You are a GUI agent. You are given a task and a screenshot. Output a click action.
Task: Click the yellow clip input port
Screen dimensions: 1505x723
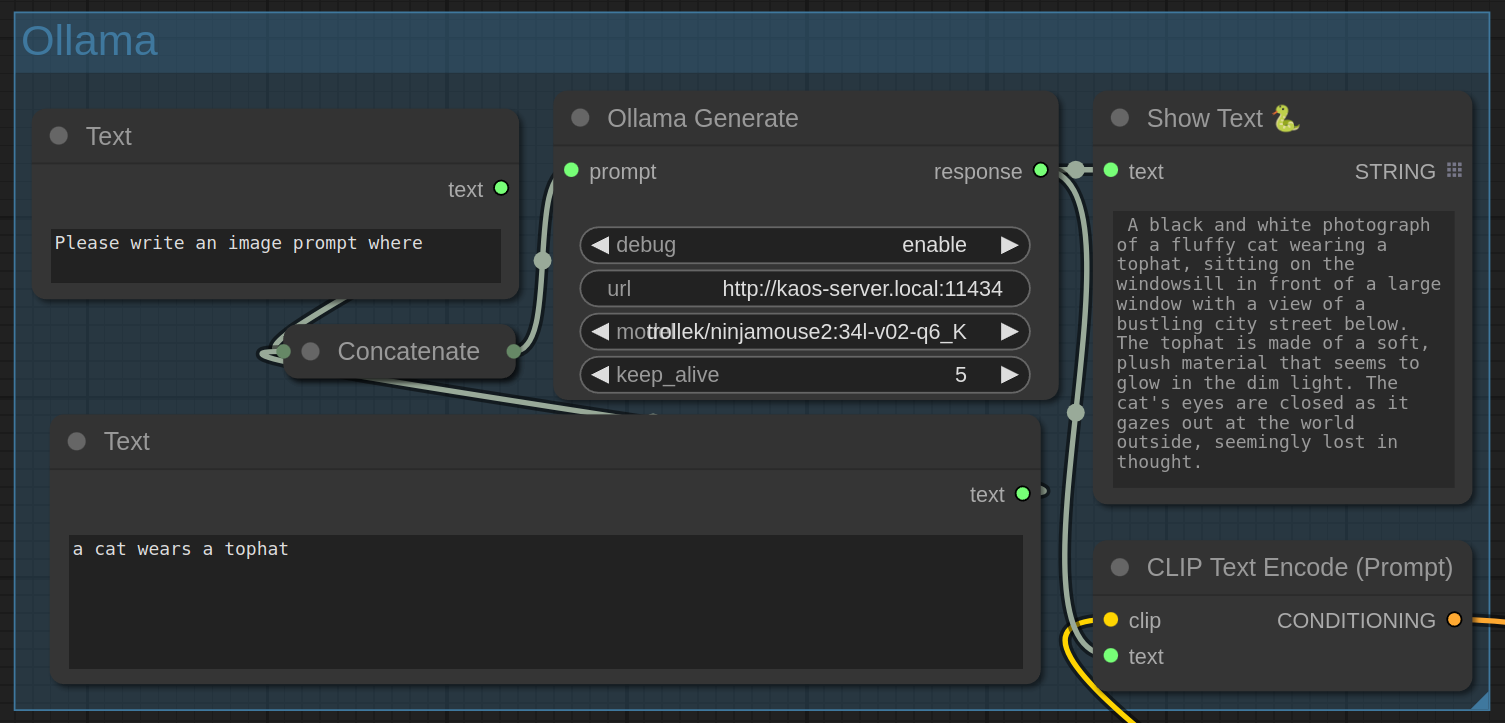click(1111, 620)
